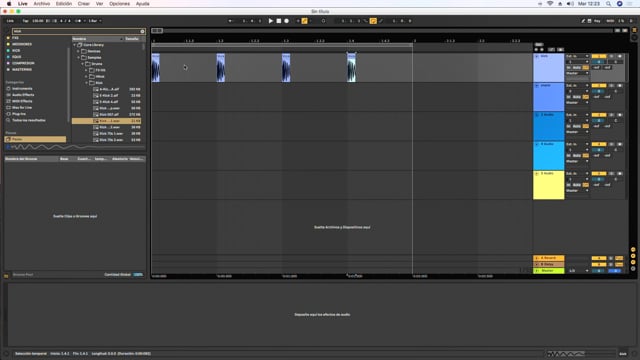The height and width of the screenshot is (360, 640).
Task: Select the Audio Effects category
Action: [23, 95]
